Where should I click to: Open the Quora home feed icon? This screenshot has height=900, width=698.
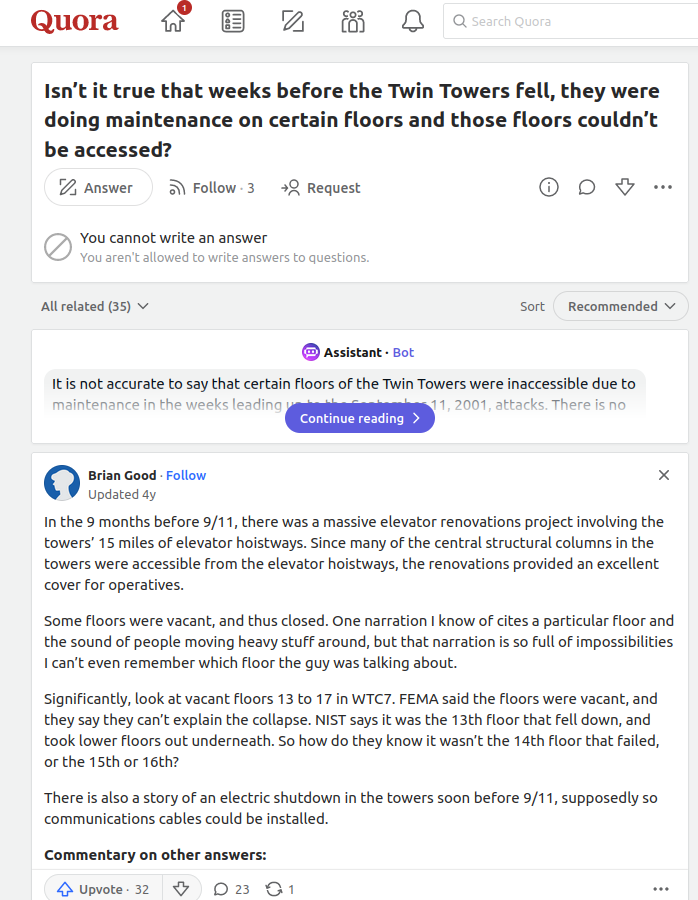[173, 21]
